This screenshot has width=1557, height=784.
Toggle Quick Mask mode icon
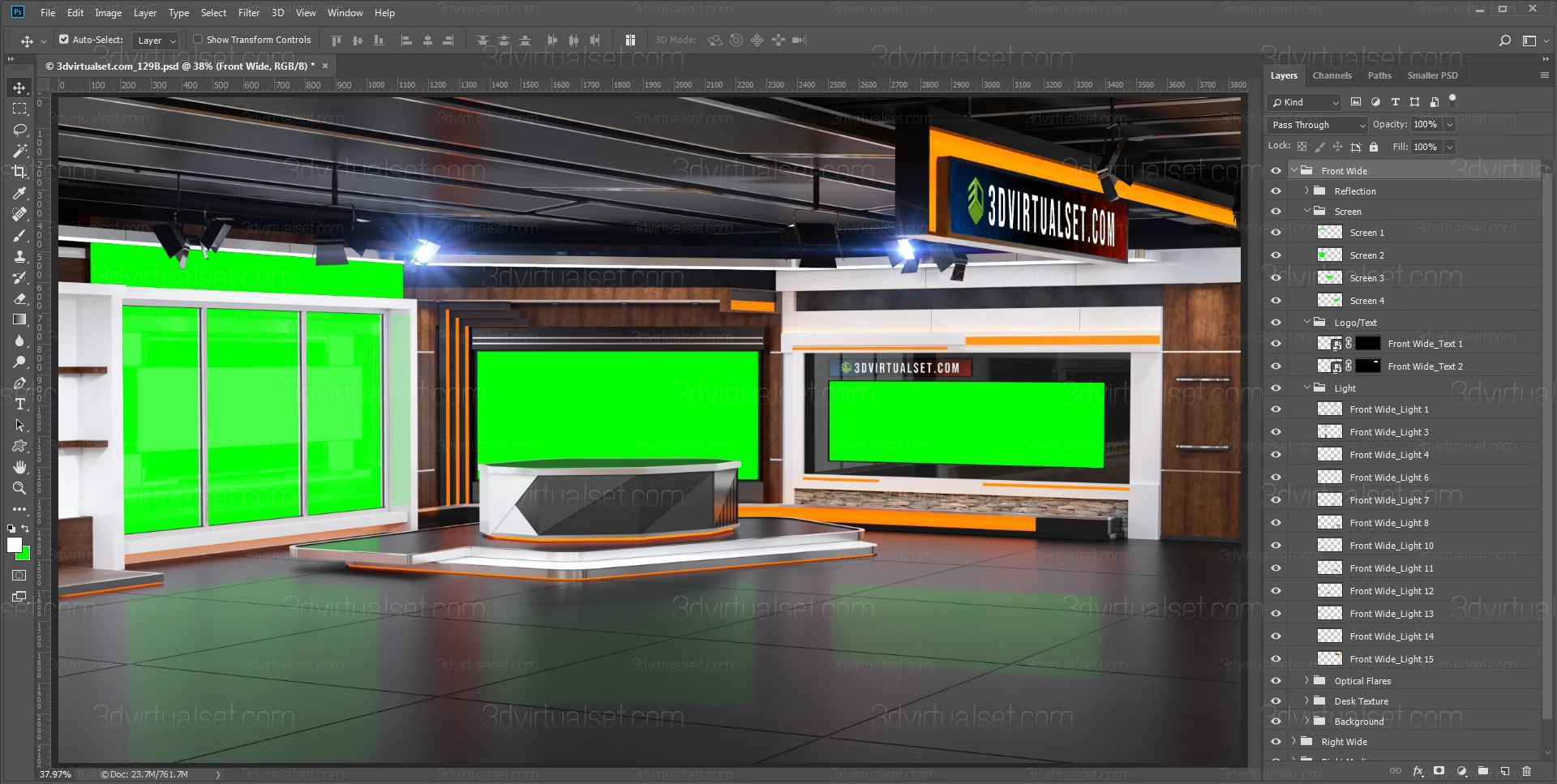click(19, 576)
